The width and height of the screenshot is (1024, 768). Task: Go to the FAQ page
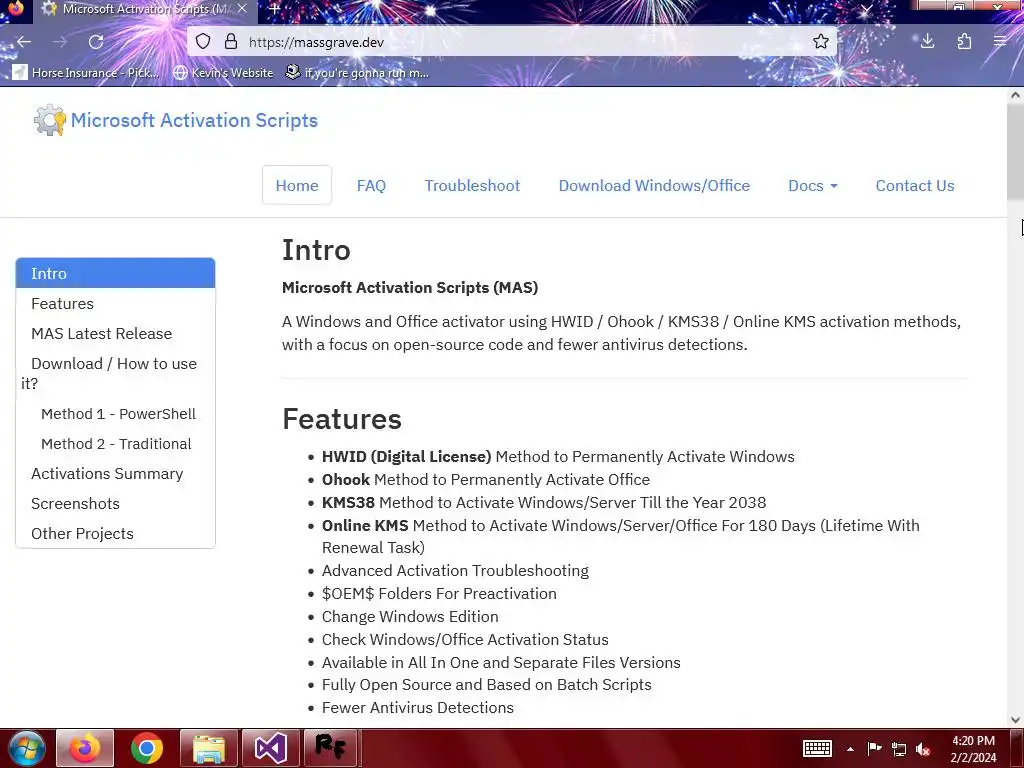[371, 185]
